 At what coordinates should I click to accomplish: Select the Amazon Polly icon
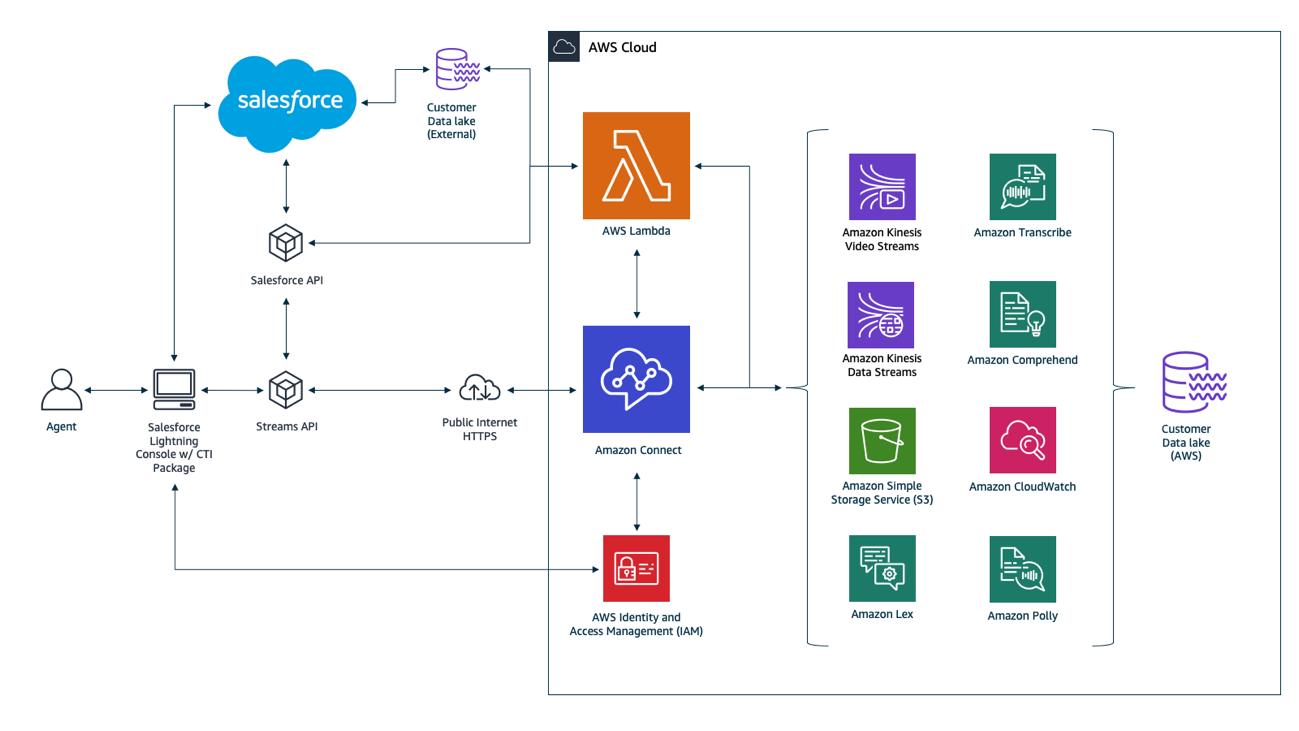point(1022,569)
